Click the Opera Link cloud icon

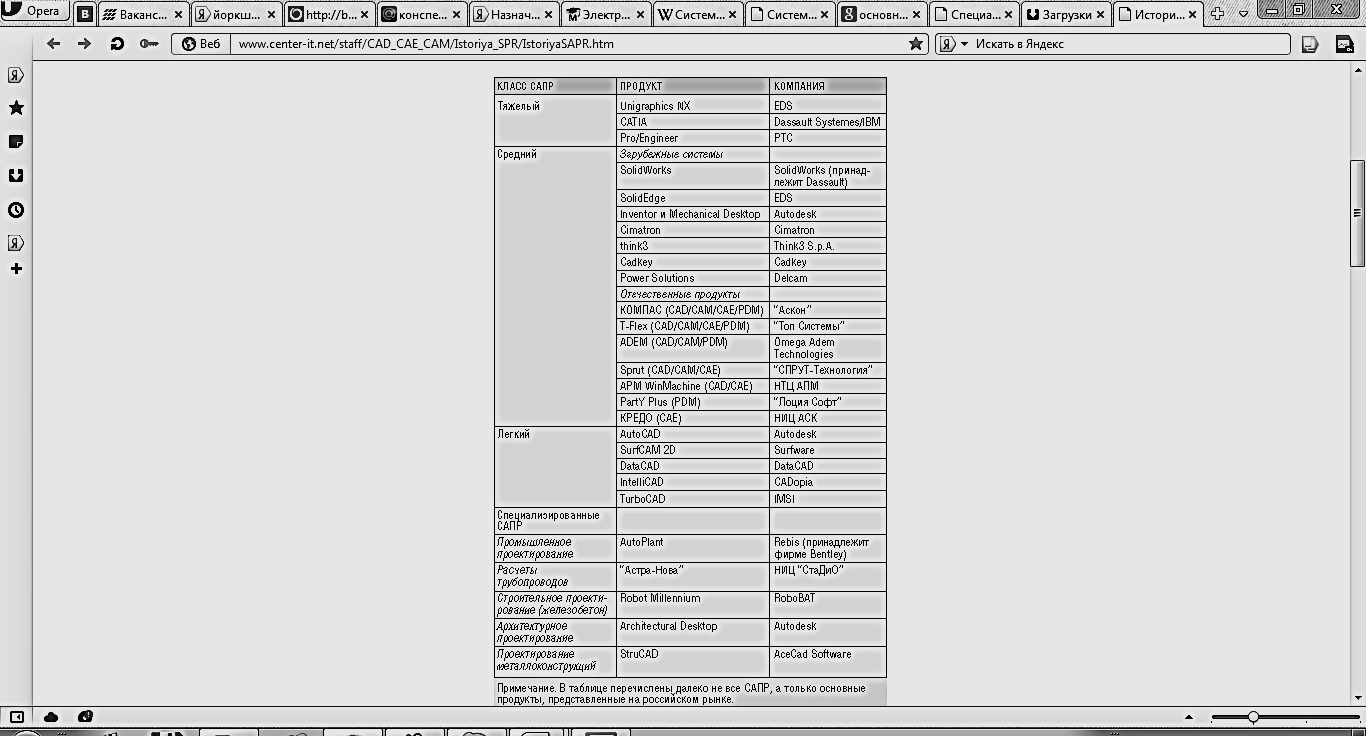(x=51, y=716)
